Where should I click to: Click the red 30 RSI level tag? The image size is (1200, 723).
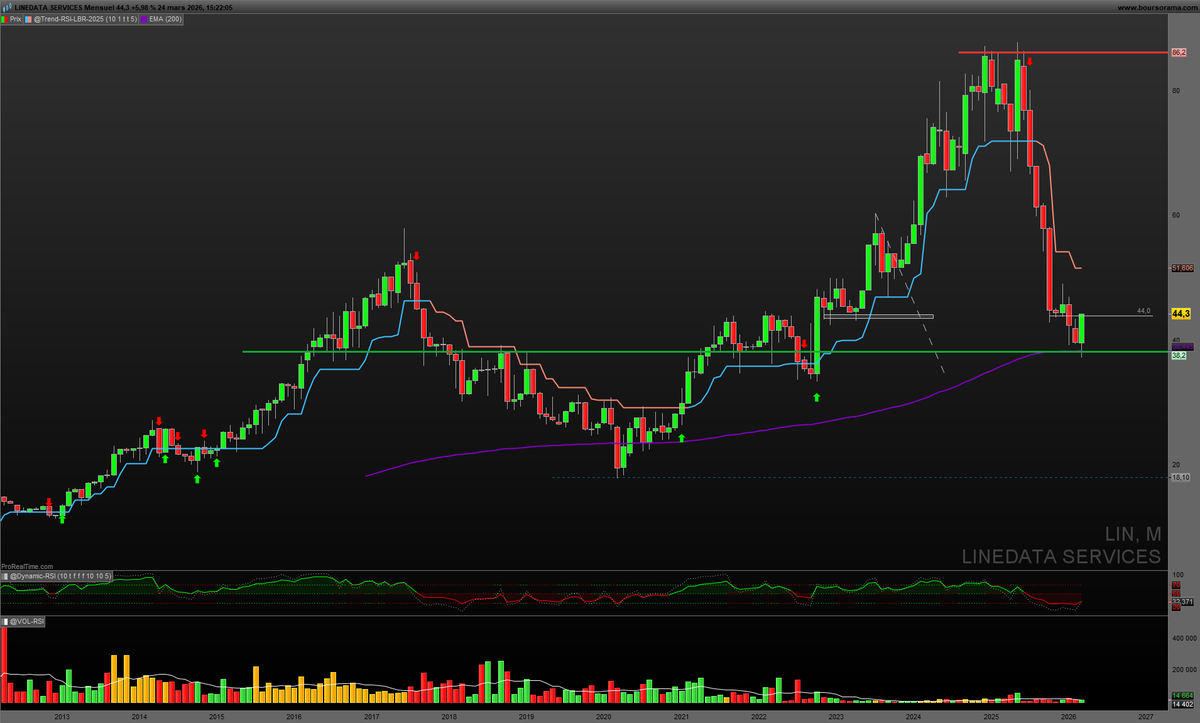click(x=1176, y=607)
